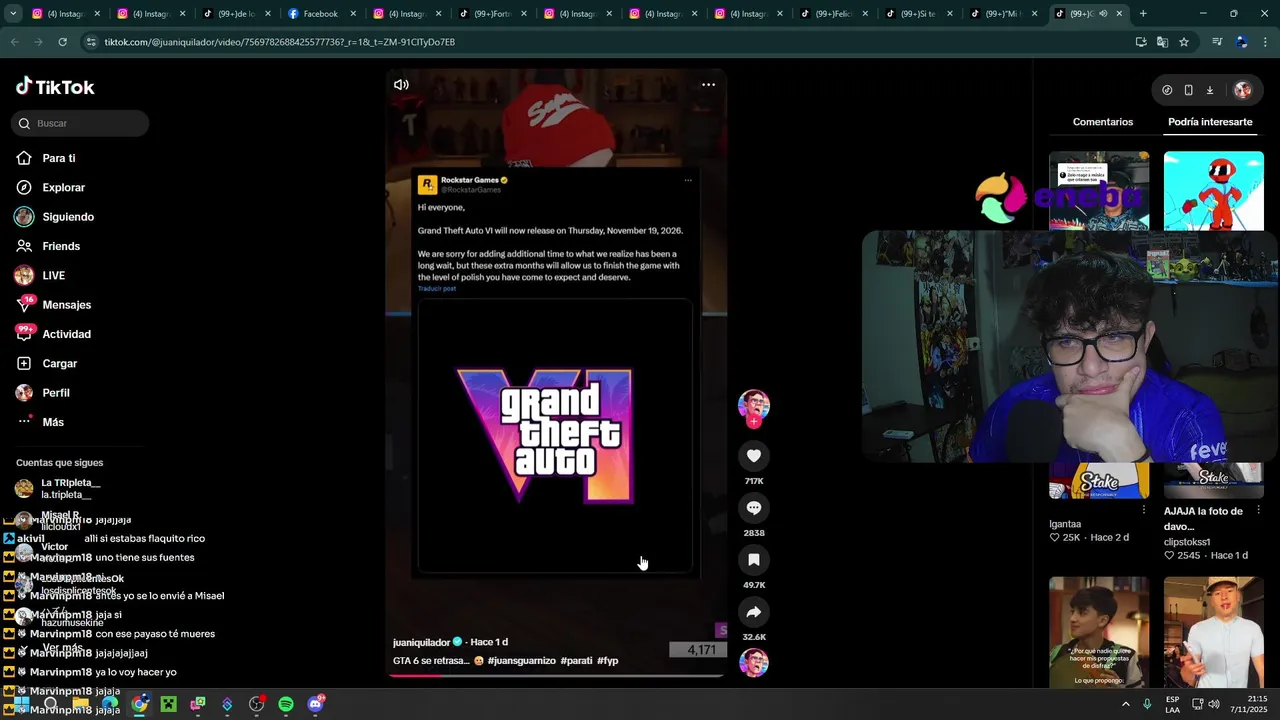Screen dimensions: 1280x720
Task: Open the taskbar volume control
Action: point(1214,704)
